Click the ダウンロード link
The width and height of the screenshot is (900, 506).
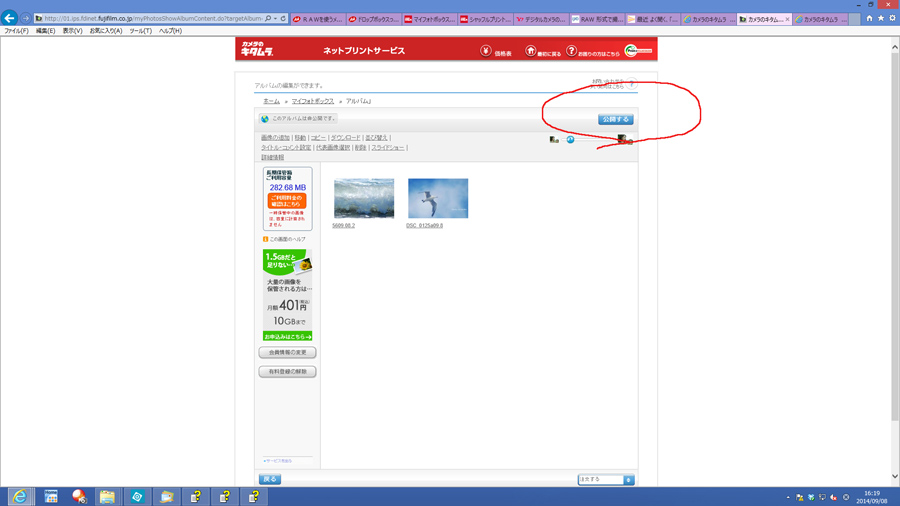tap(346, 138)
